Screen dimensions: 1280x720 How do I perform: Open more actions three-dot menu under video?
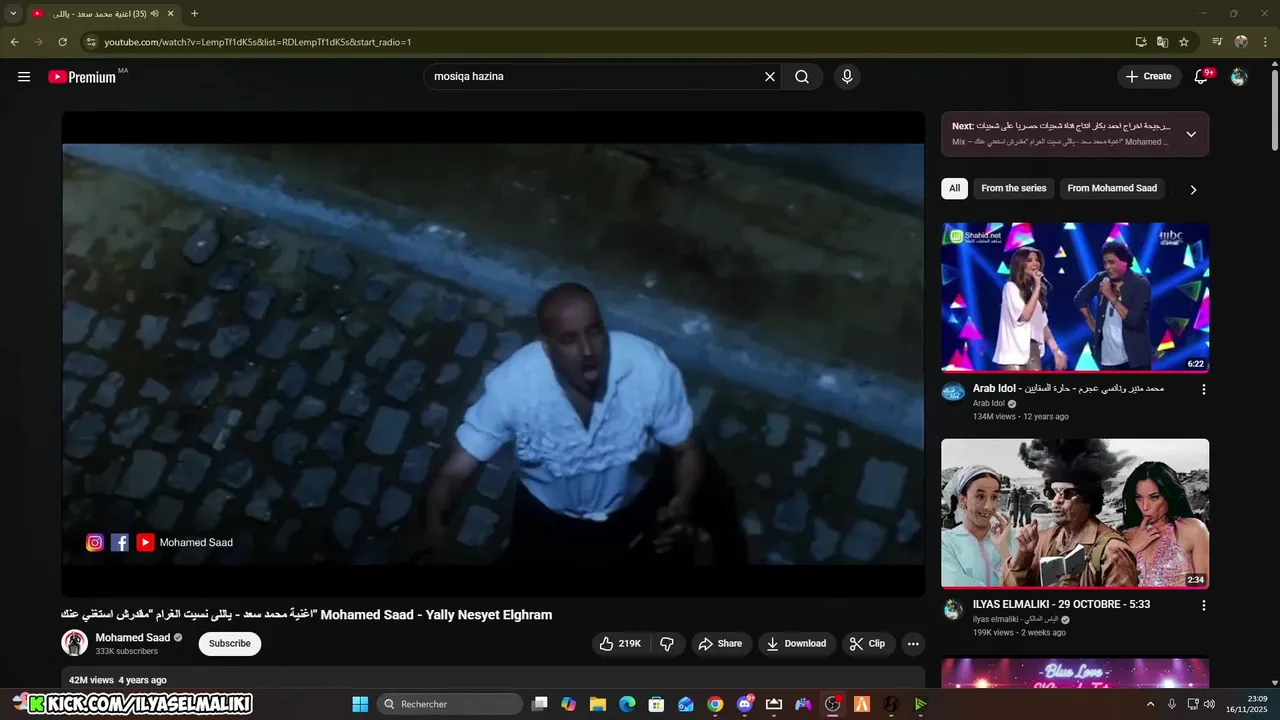pyautogui.click(x=913, y=644)
